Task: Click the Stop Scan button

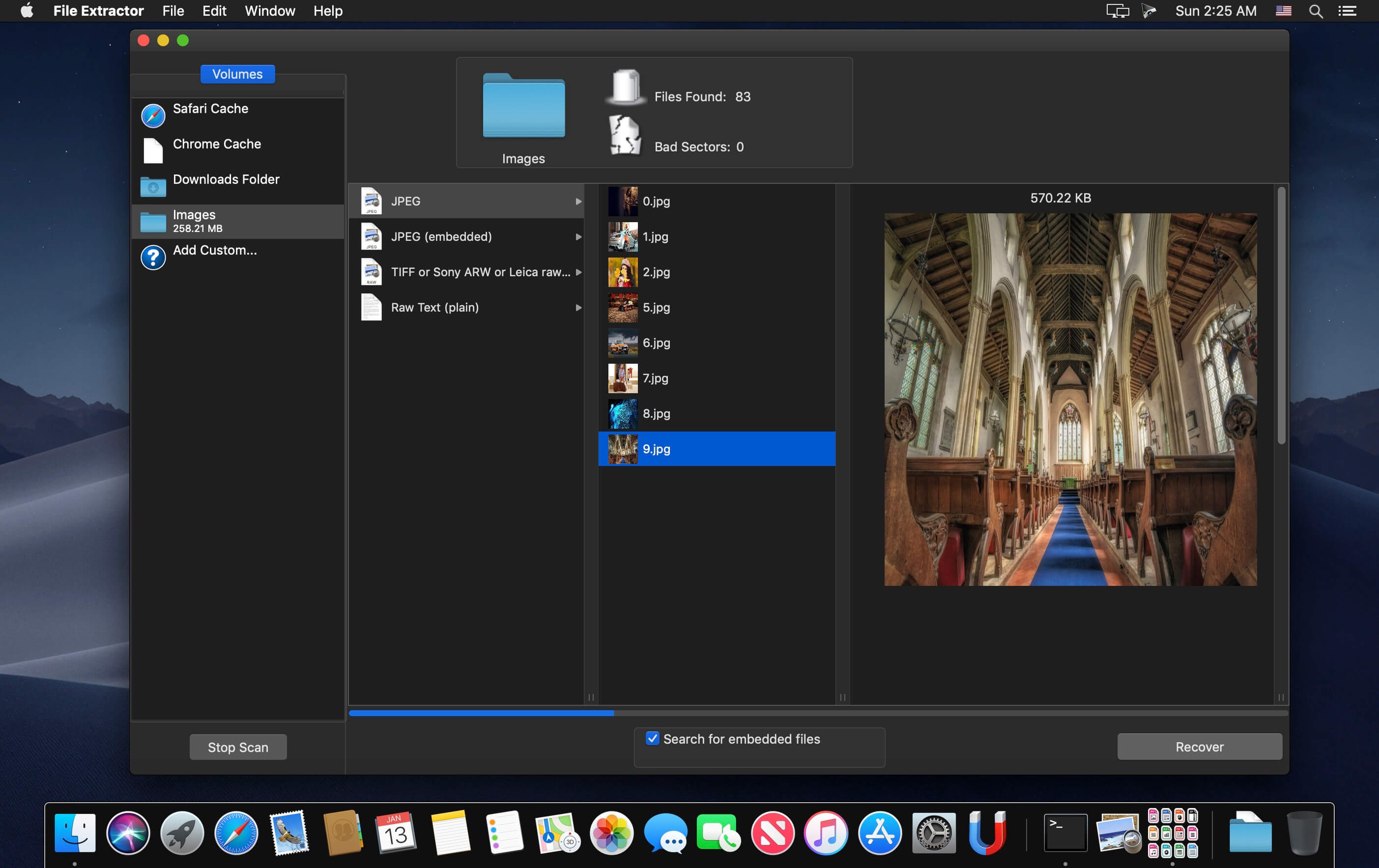Action: point(237,747)
